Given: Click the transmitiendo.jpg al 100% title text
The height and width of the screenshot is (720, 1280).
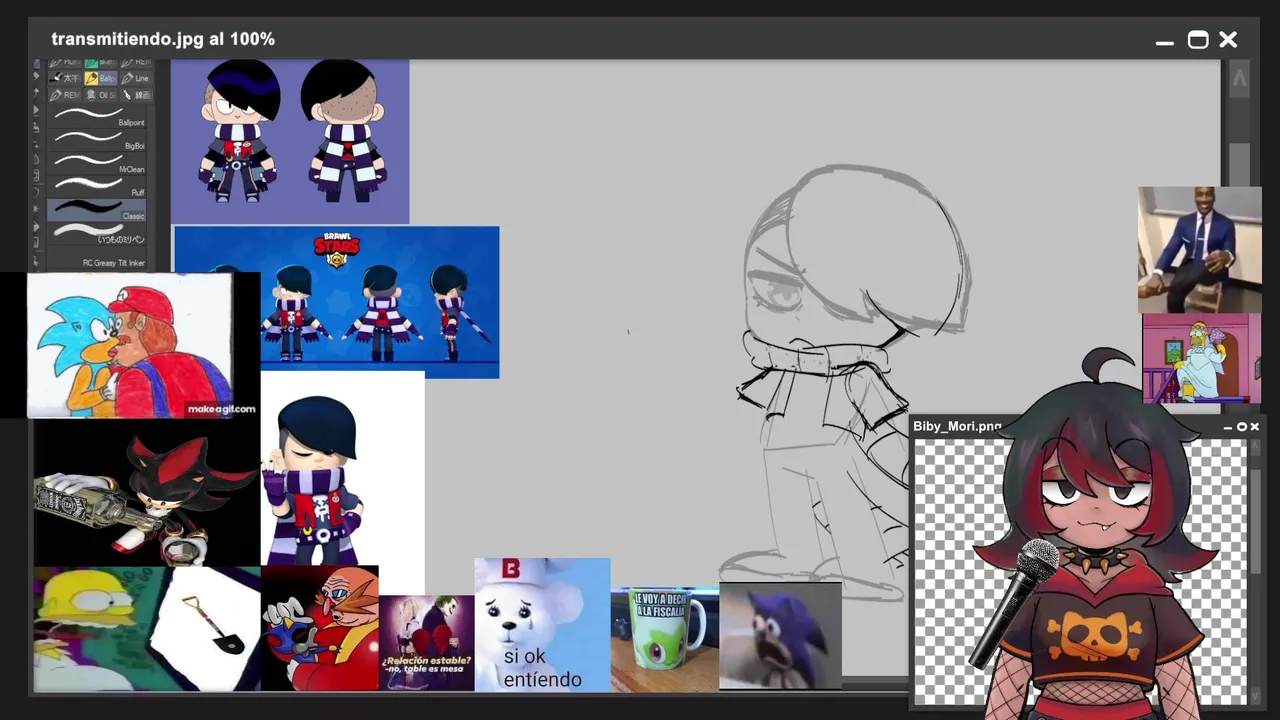Looking at the screenshot, I should pos(163,39).
